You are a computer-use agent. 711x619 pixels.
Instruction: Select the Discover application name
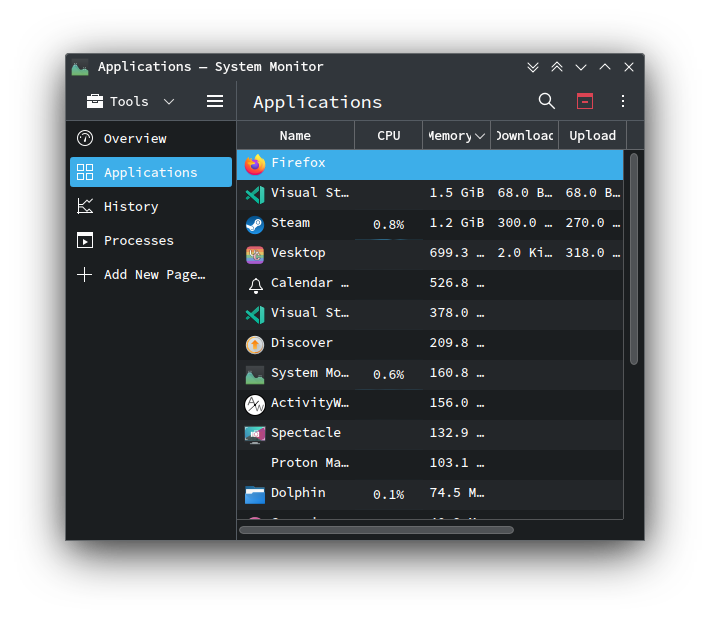(x=302, y=342)
